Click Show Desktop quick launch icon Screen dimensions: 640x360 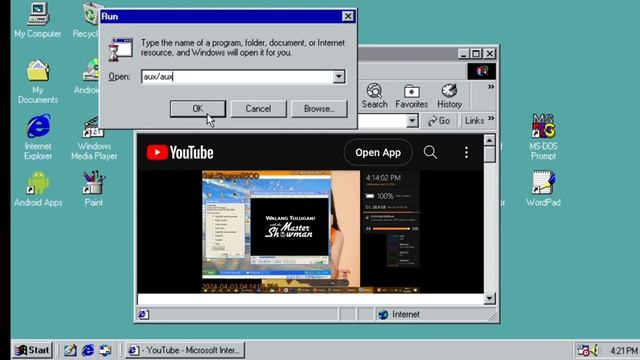coord(70,350)
